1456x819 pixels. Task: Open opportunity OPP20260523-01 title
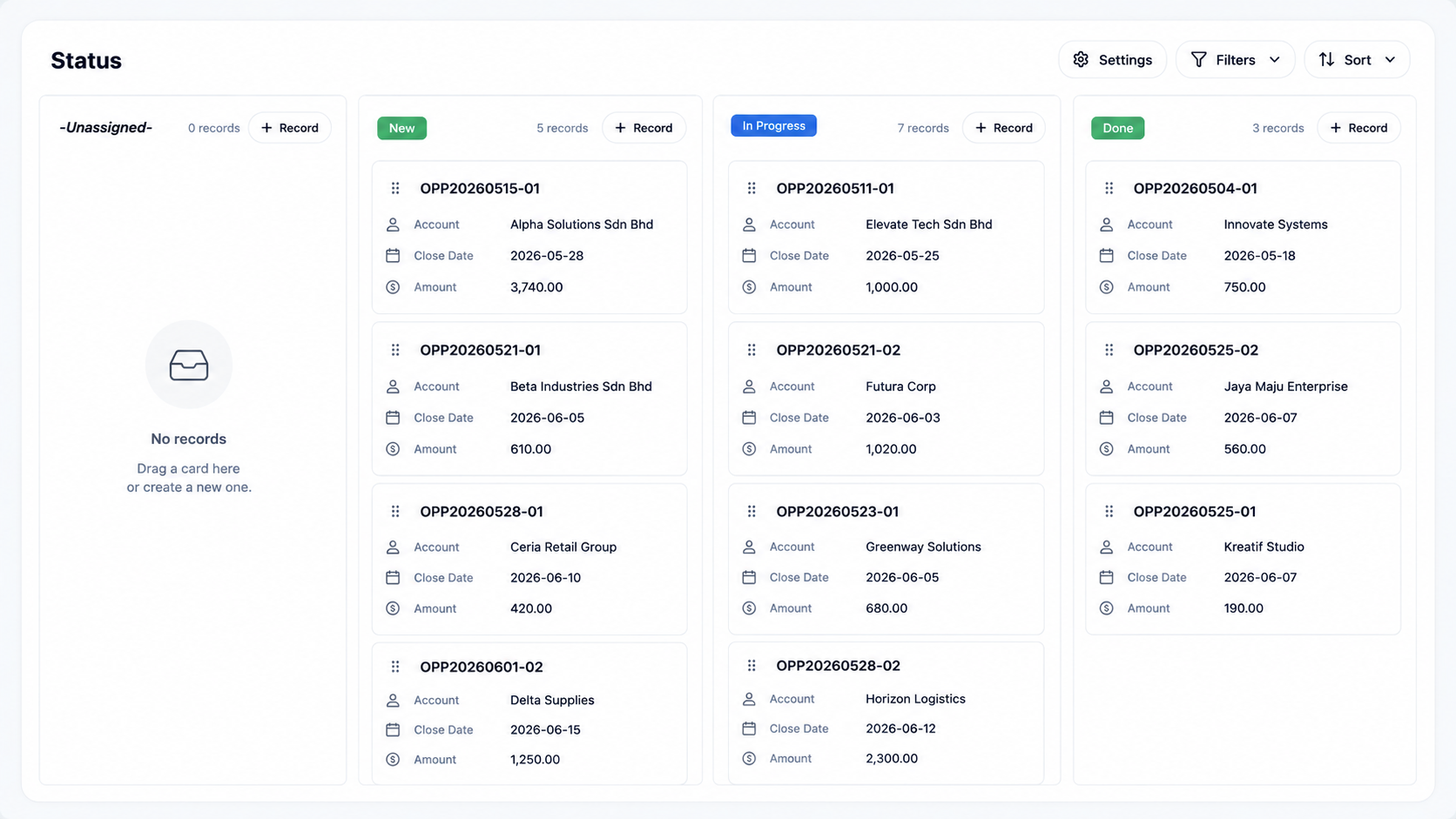838,512
